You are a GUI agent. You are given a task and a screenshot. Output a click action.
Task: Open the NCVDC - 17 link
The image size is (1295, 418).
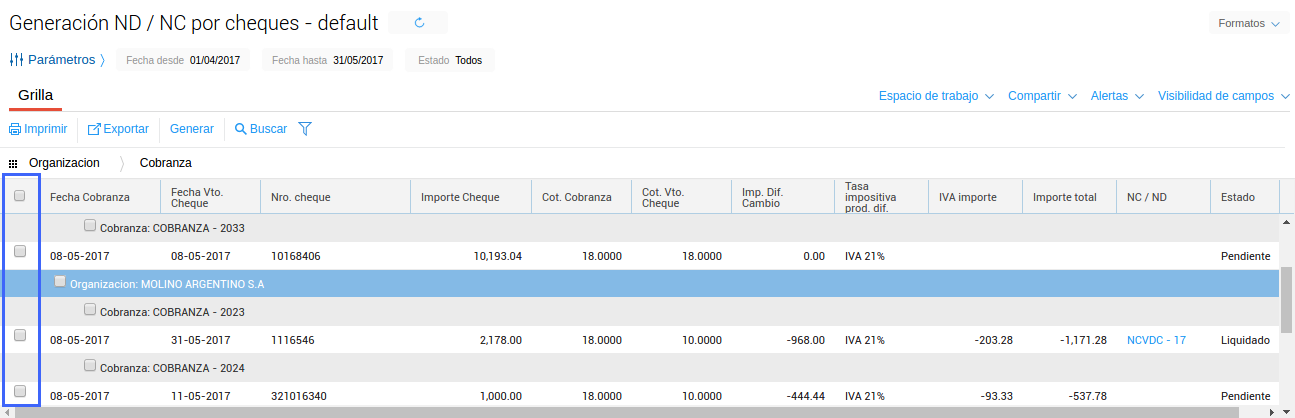pyautogui.click(x=1156, y=340)
